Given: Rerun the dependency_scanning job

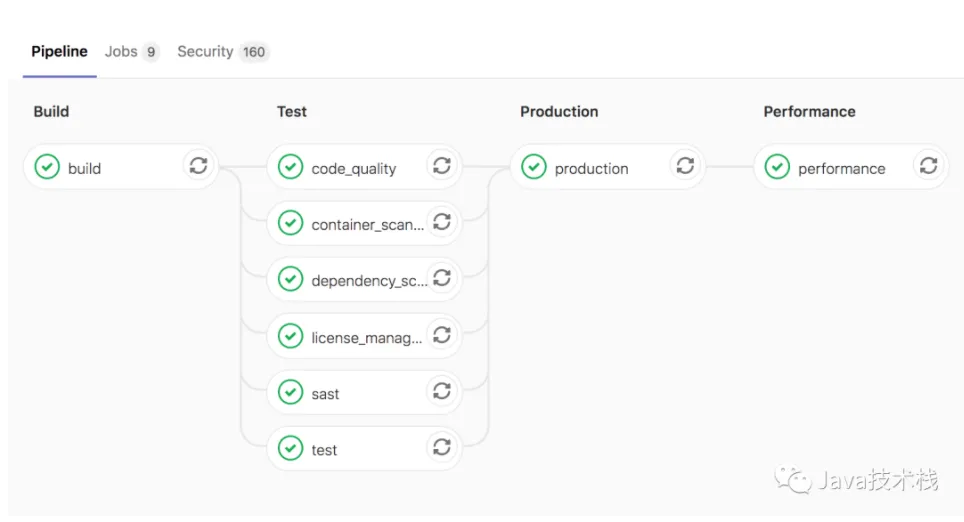Looking at the screenshot, I should click(441, 278).
